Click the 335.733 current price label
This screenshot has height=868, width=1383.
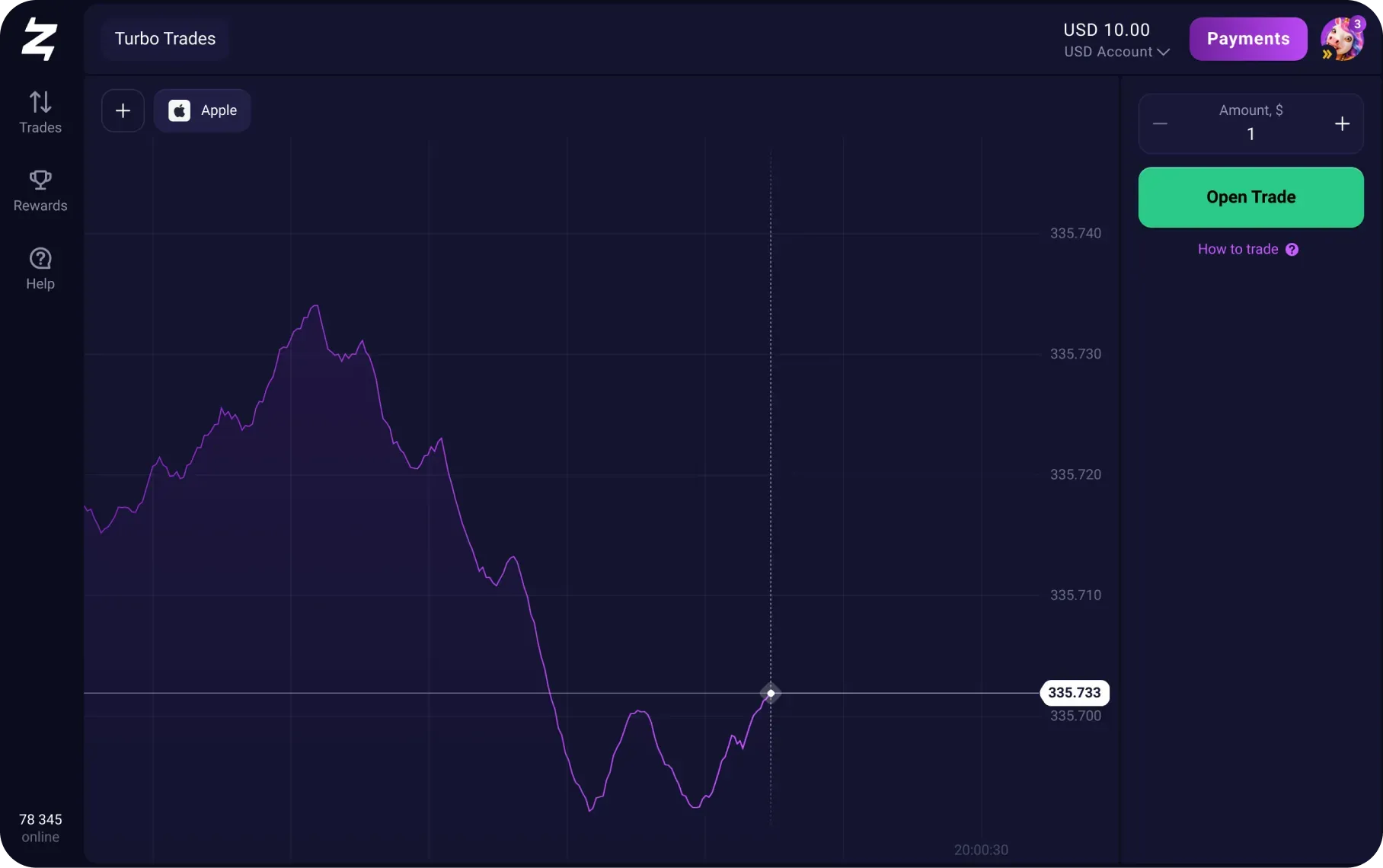click(1075, 693)
